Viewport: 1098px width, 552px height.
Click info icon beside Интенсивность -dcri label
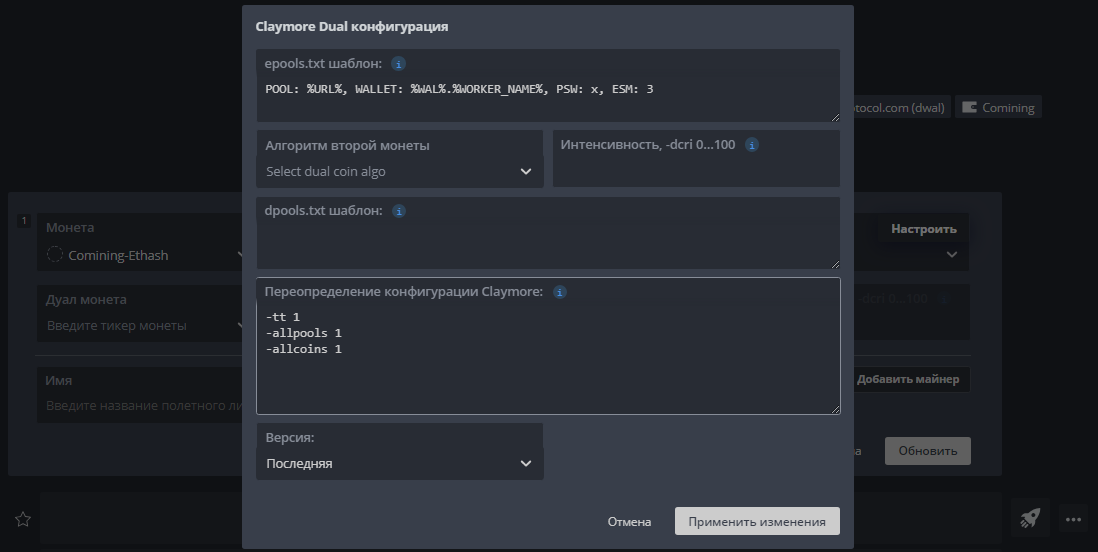point(751,145)
